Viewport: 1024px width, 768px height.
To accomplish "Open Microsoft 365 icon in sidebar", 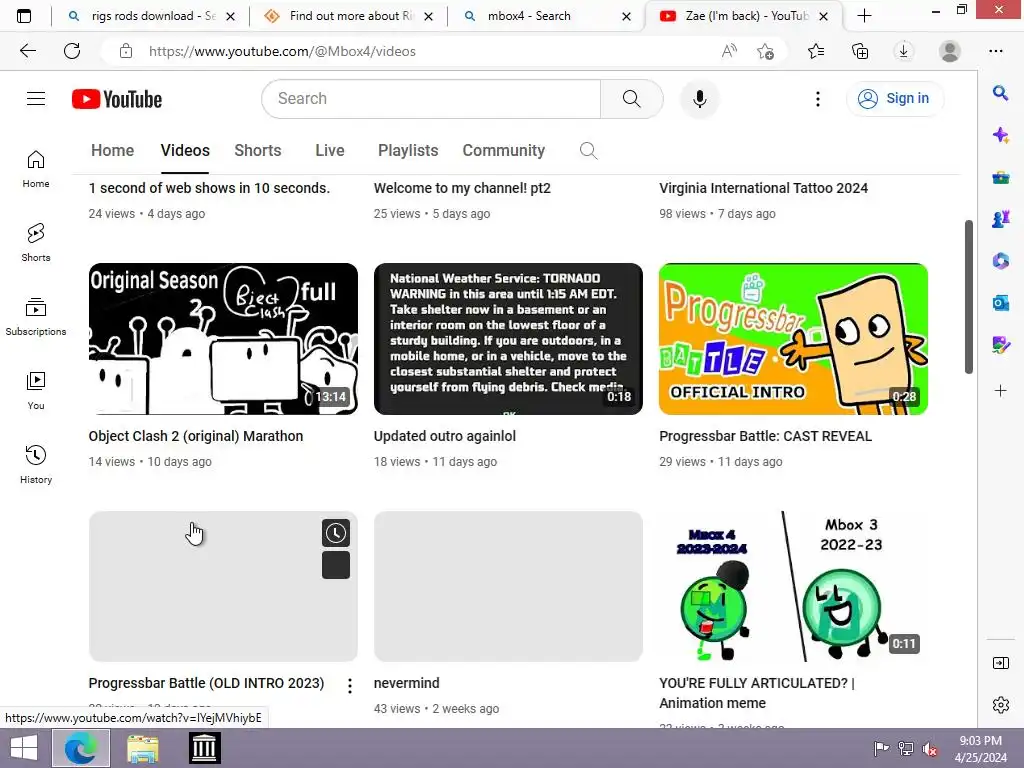I will pyautogui.click(x=1000, y=261).
